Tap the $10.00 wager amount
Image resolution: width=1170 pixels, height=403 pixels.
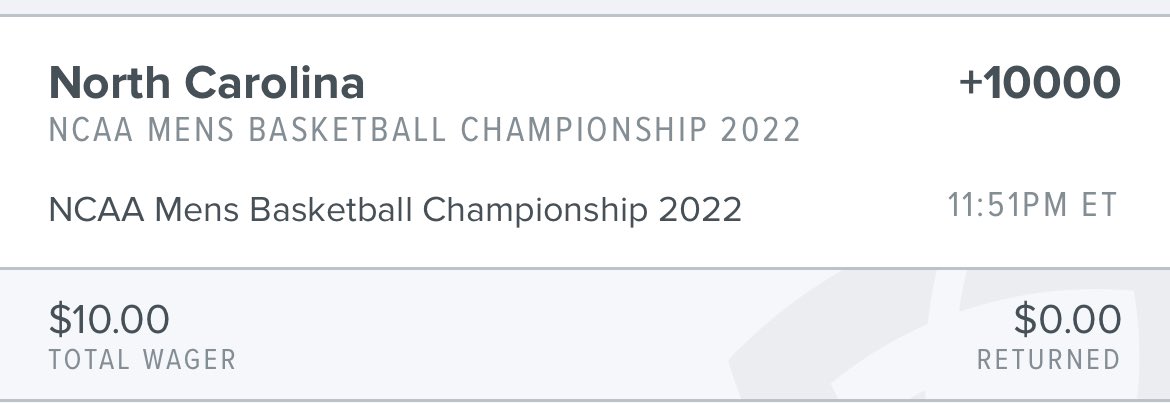(109, 320)
